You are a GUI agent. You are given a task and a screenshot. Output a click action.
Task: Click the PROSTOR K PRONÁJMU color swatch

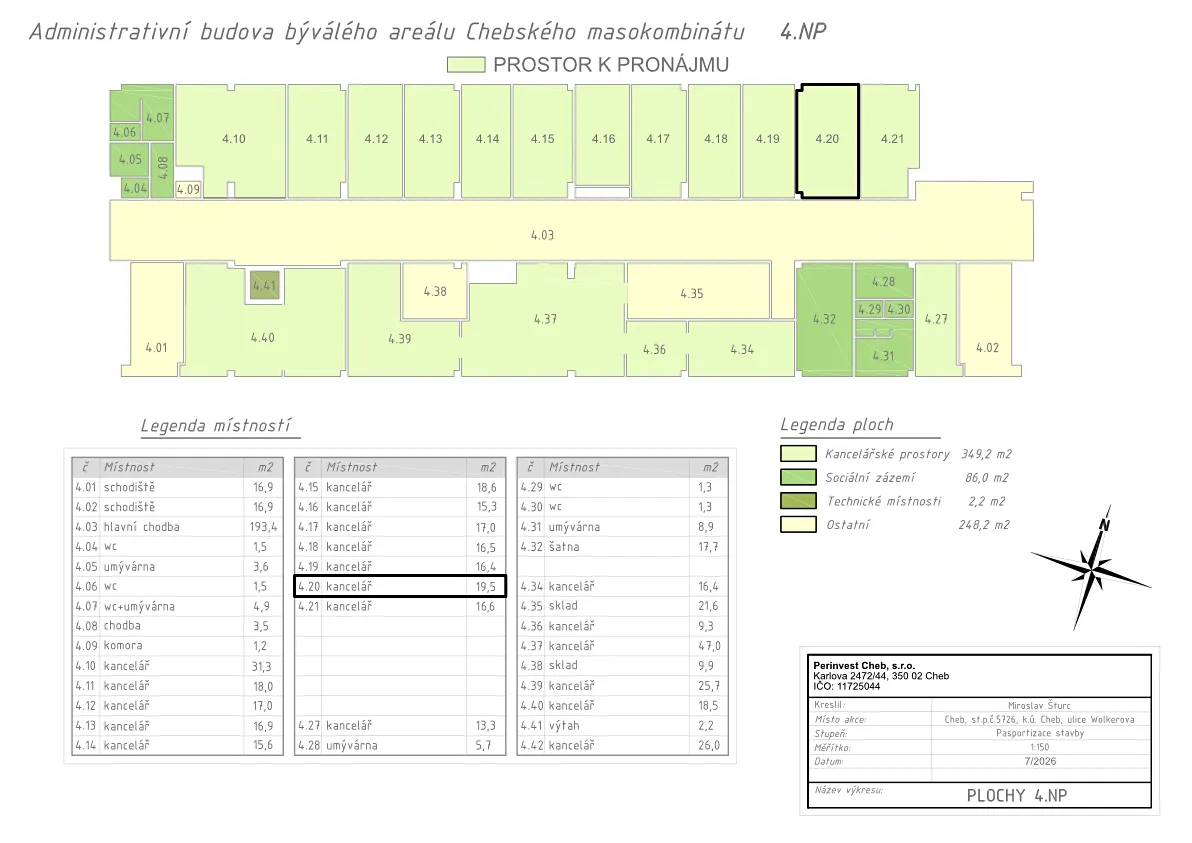coord(466,65)
